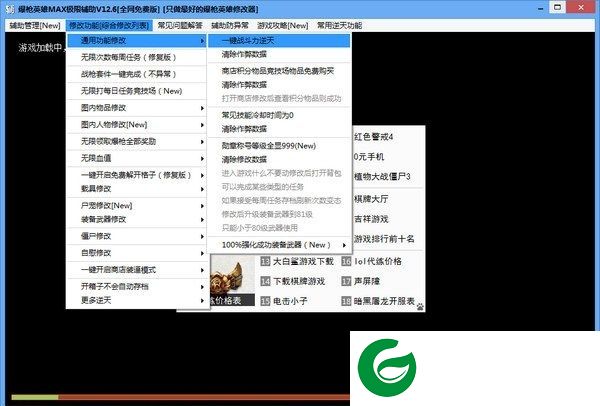600x406 pixels.
Task: Open the 常见问题解答 menu
Action: tap(180, 26)
